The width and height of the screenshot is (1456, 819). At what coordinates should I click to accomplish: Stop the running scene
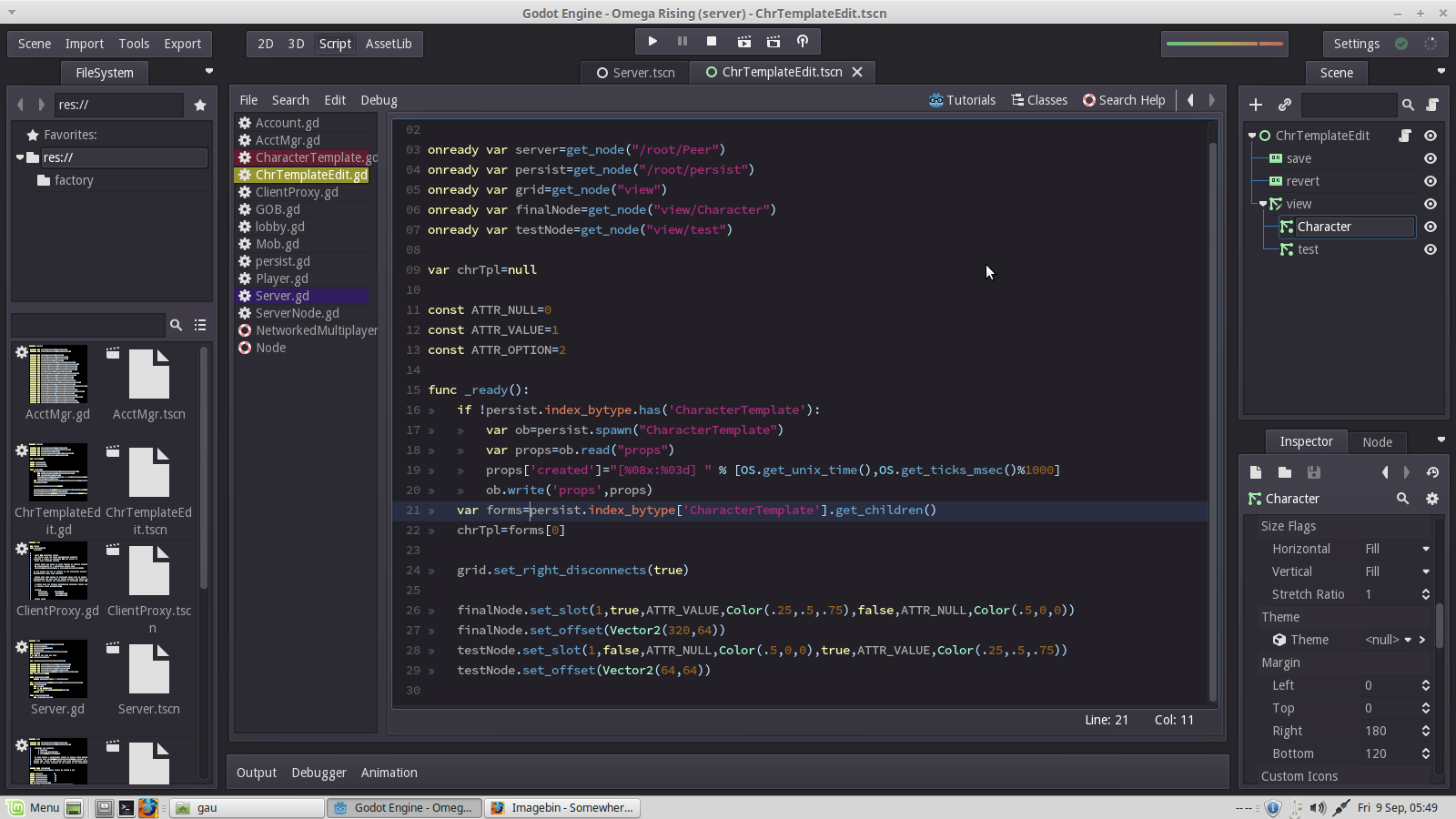712,42
